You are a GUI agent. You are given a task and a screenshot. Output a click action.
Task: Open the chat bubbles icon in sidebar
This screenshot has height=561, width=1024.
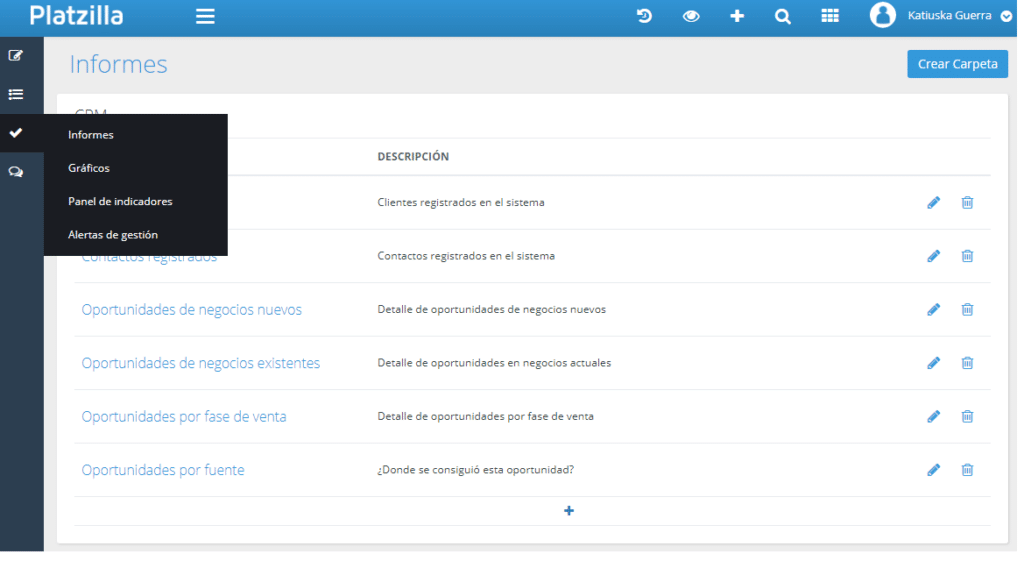point(16,172)
